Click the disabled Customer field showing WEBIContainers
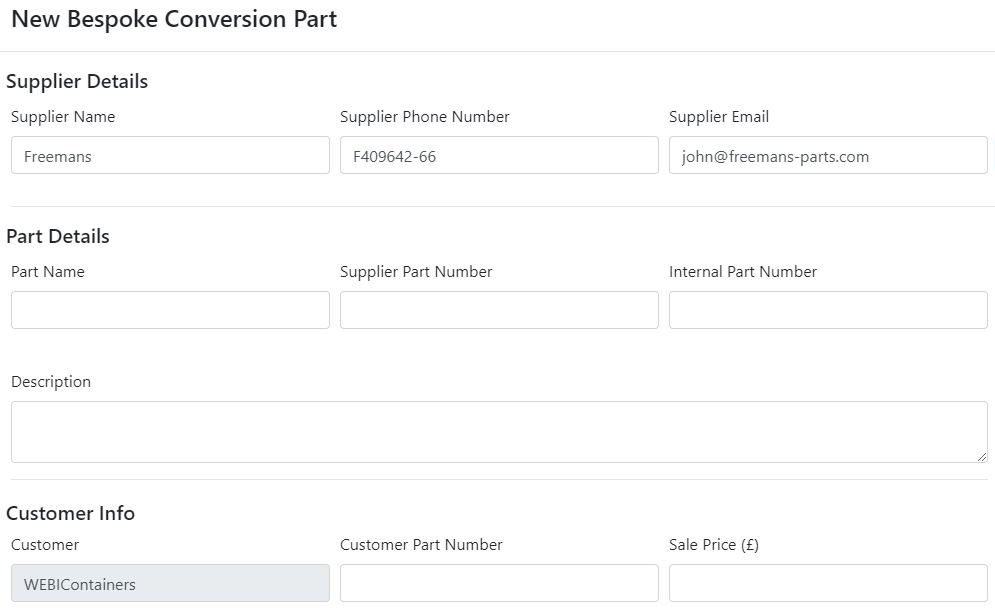The image size is (995, 609). (x=170, y=583)
